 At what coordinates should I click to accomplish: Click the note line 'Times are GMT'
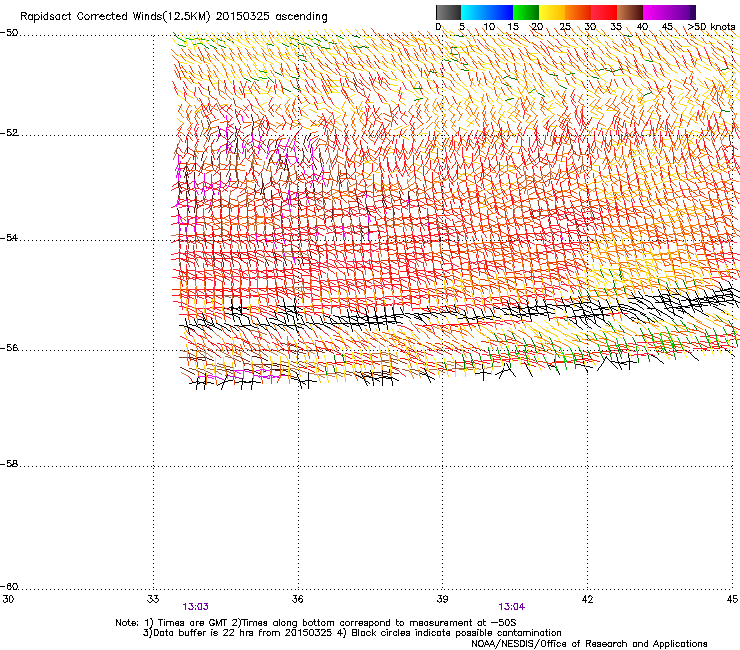[193, 623]
